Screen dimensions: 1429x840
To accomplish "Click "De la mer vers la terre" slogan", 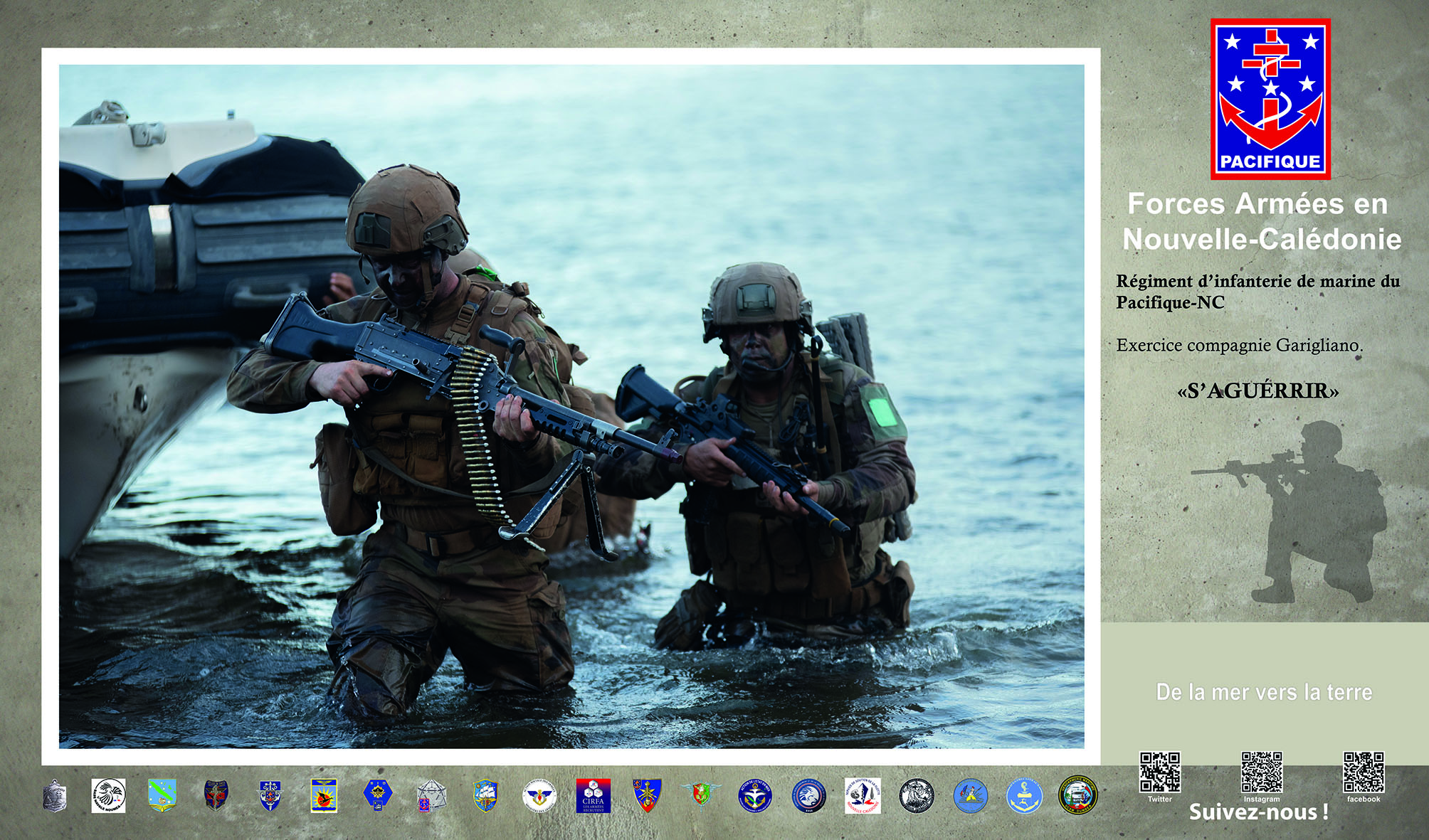I will [x=1264, y=692].
